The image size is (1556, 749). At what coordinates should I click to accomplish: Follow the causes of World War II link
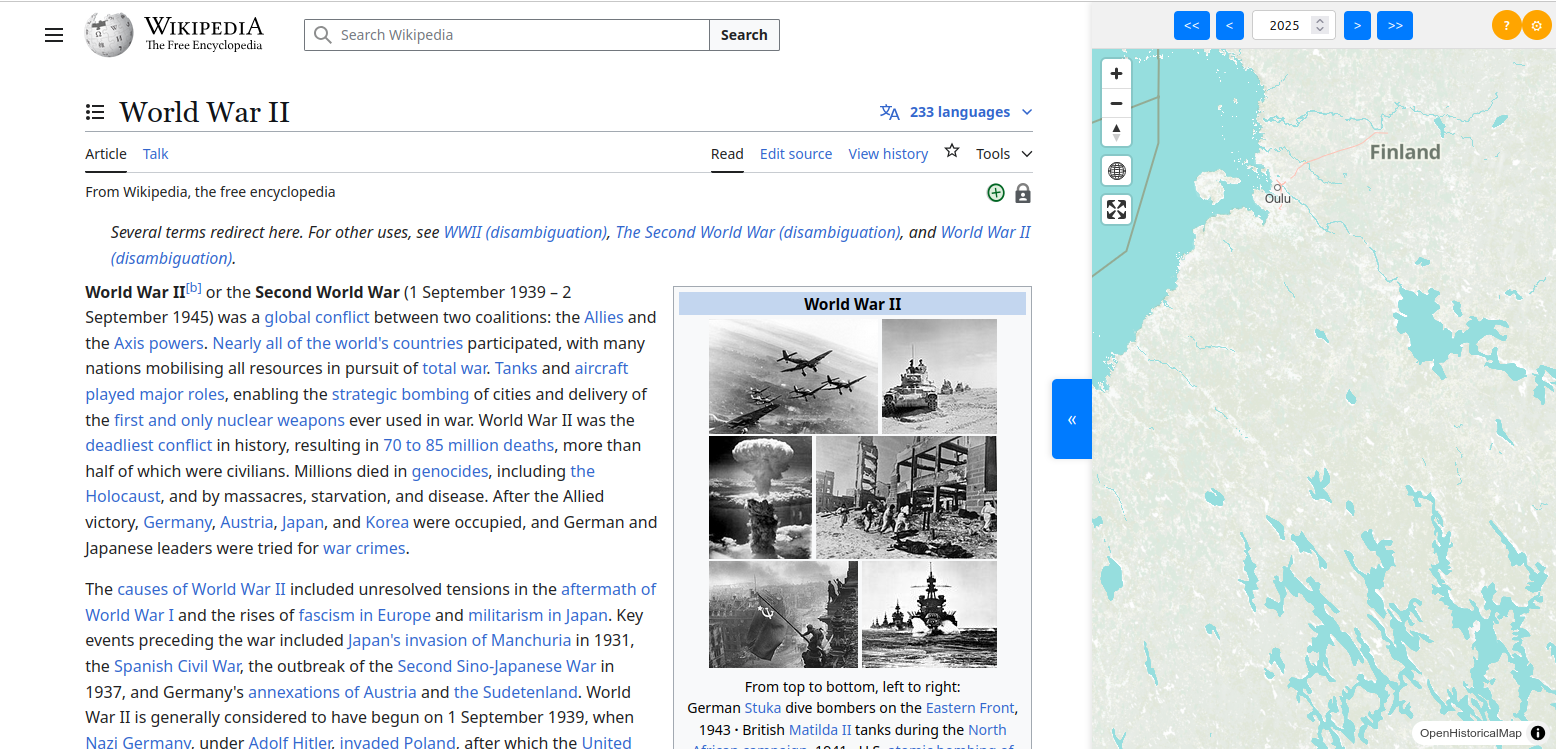click(201, 589)
